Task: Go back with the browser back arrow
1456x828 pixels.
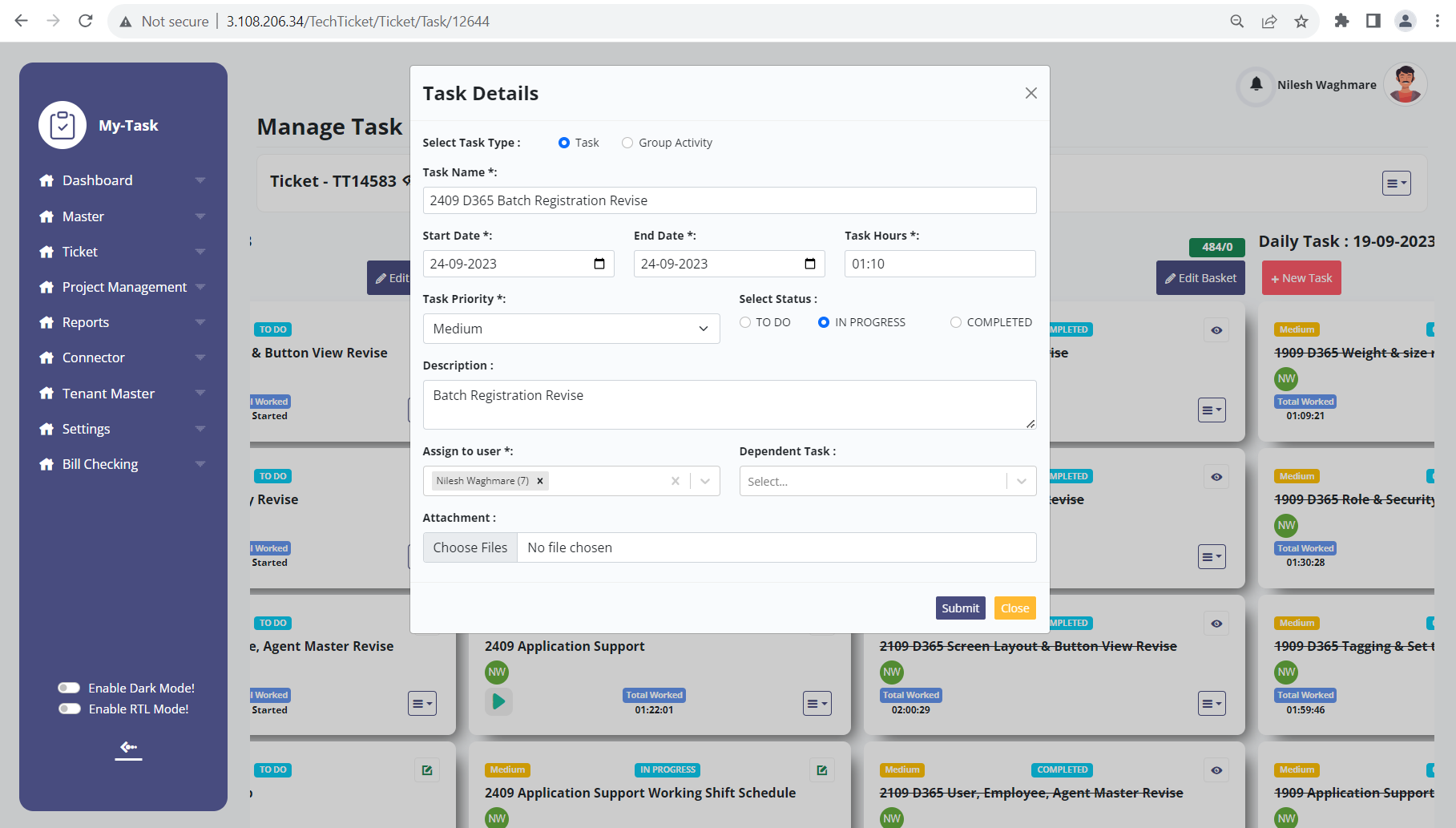Action: [x=22, y=22]
